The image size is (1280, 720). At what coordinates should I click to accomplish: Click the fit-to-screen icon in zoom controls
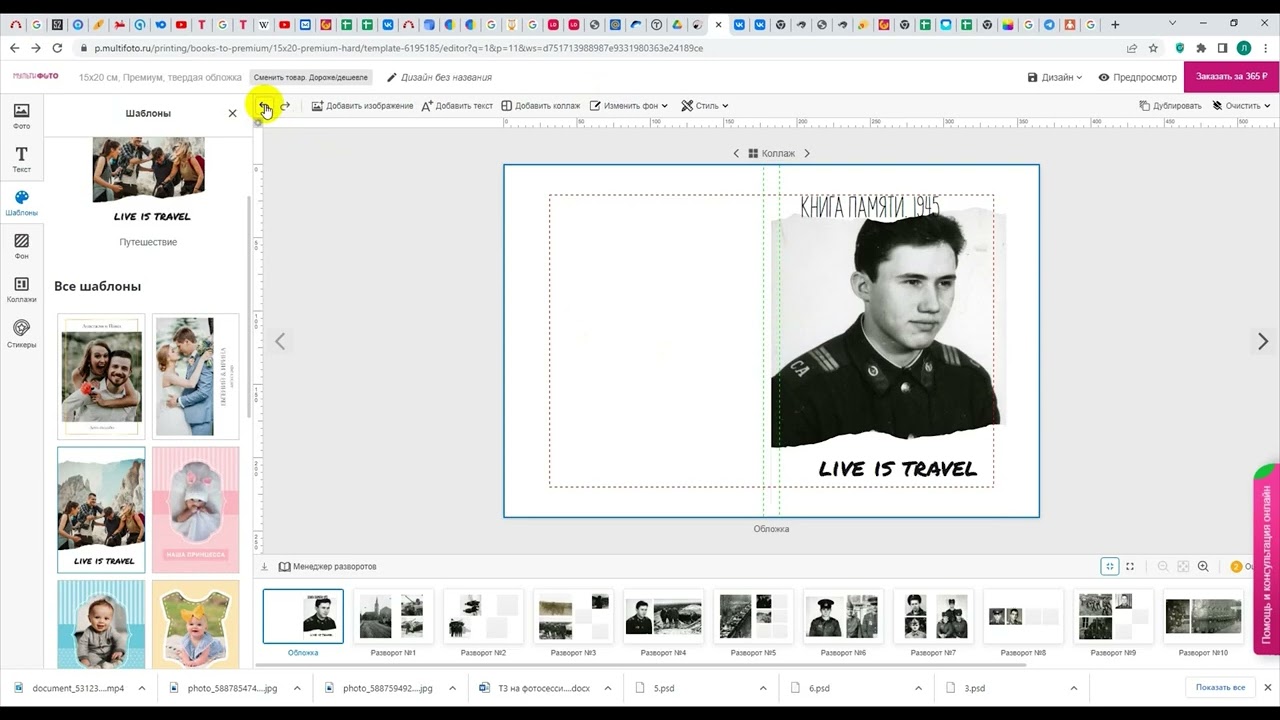point(1110,567)
